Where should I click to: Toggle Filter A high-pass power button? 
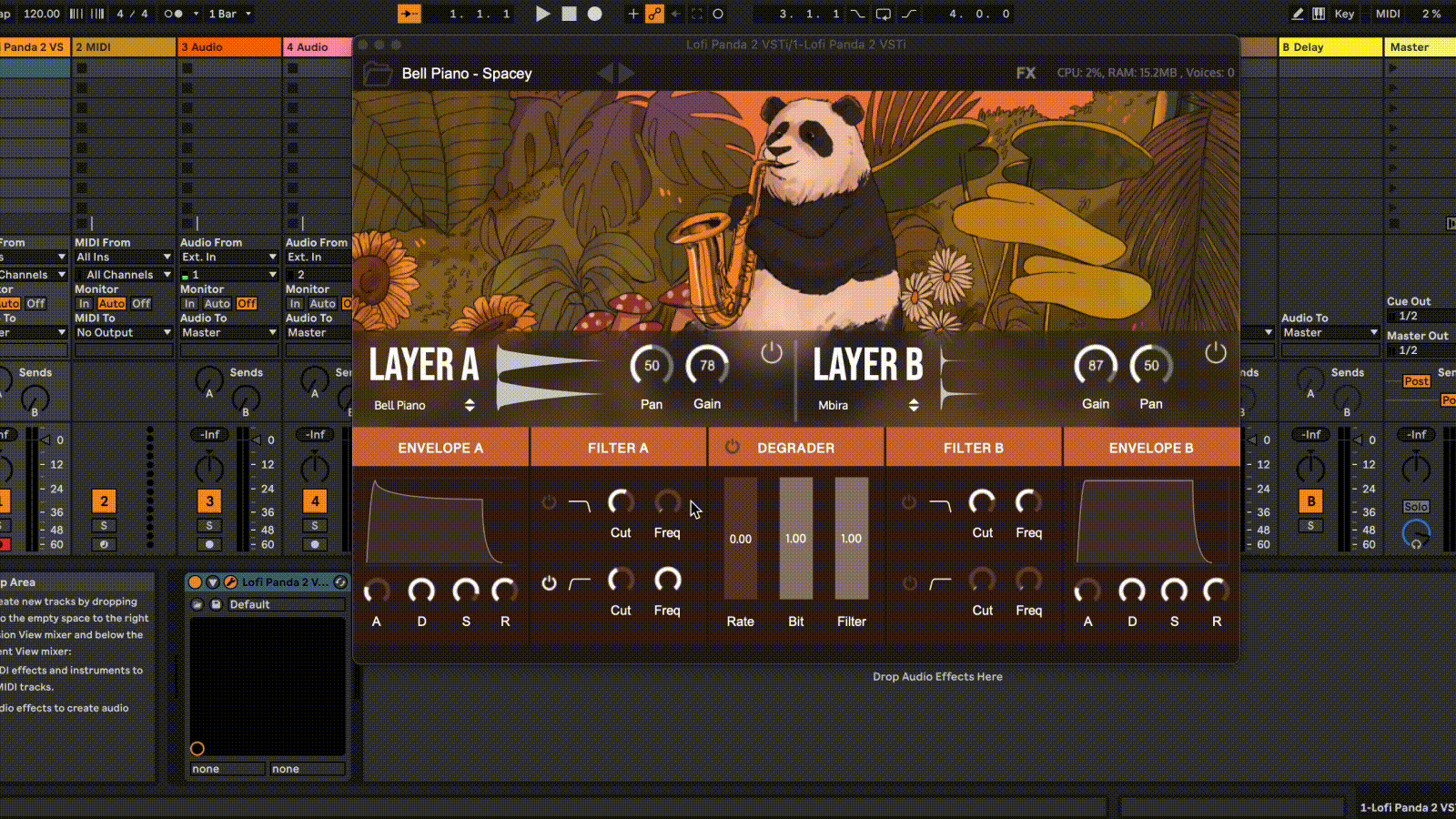pos(549,583)
